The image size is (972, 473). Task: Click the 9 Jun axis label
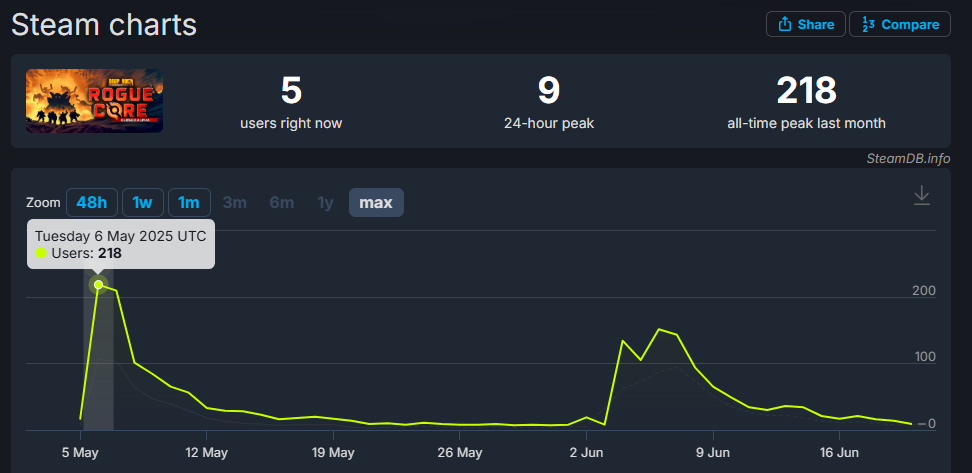712,453
